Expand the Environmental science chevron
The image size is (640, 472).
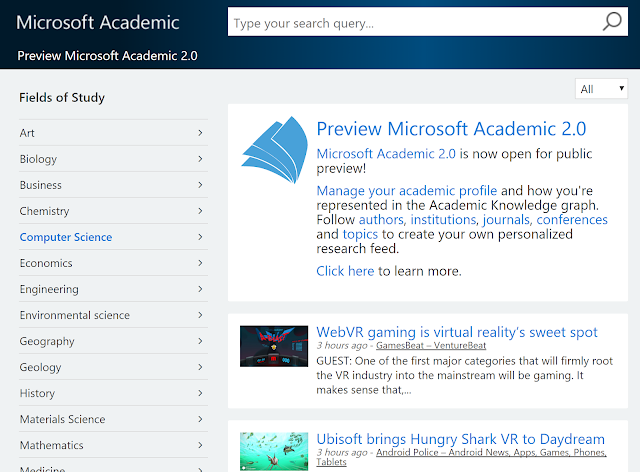coord(200,315)
